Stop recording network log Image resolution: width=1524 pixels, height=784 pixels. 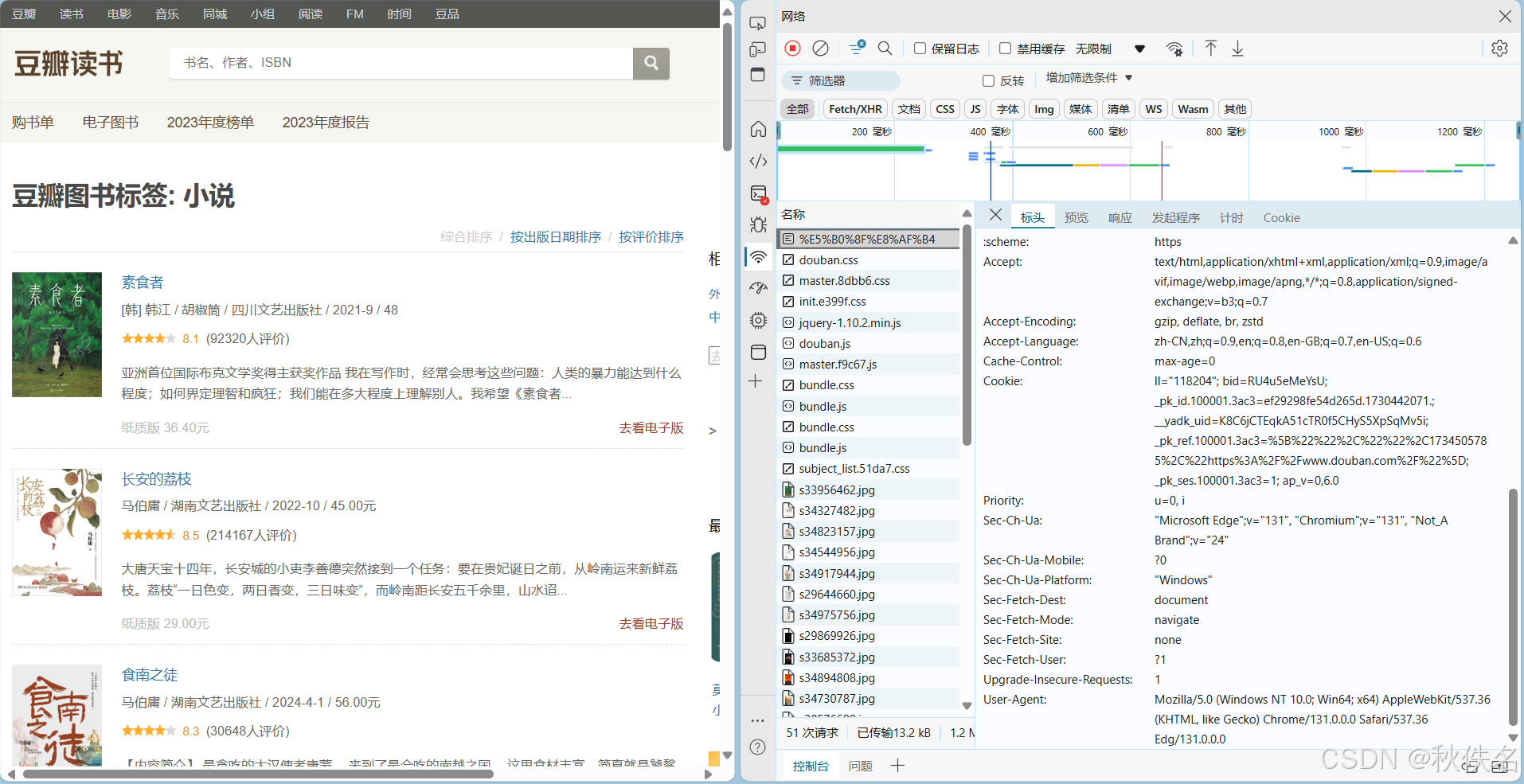pyautogui.click(x=792, y=49)
